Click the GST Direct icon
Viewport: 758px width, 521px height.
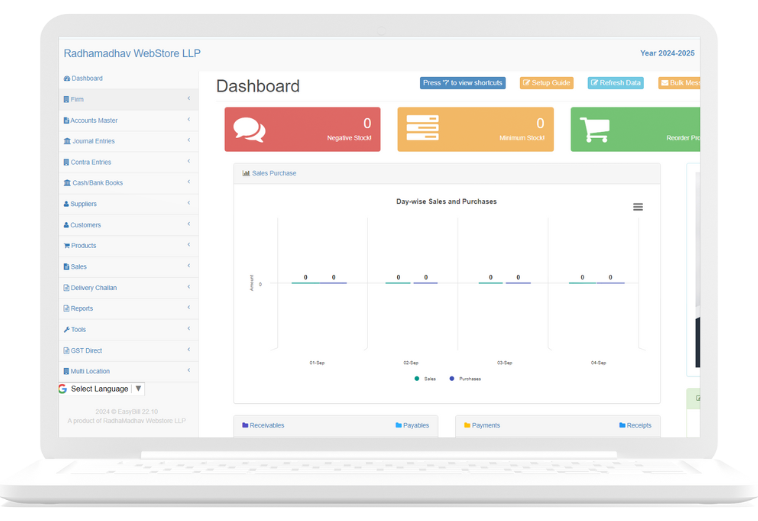(x=66, y=350)
